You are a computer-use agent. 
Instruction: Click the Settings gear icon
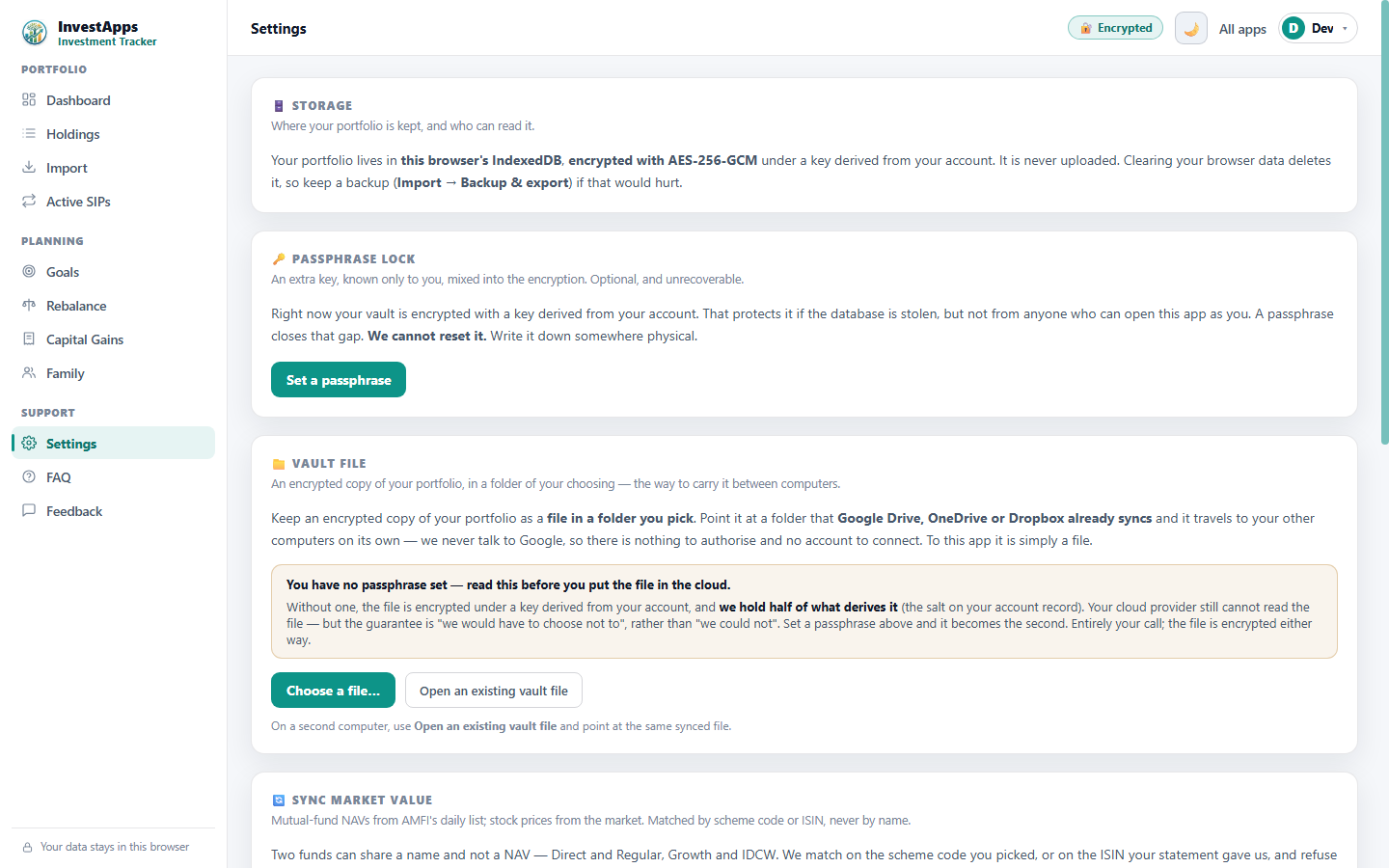(x=29, y=443)
